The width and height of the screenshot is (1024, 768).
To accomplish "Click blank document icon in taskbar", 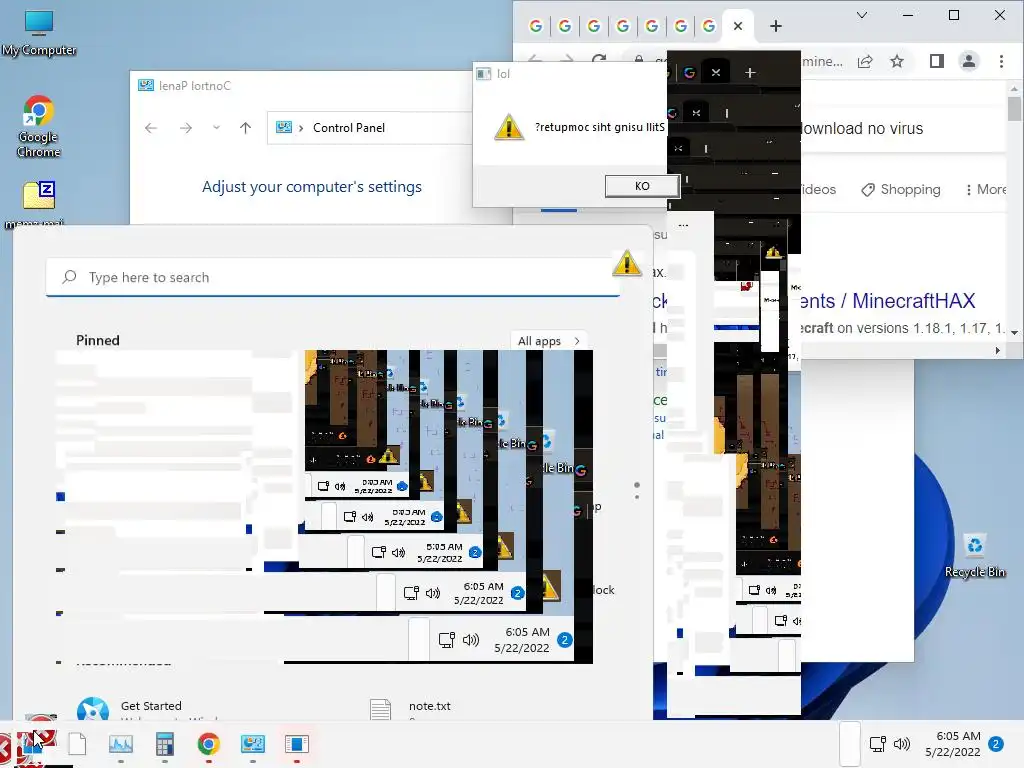I will pyautogui.click(x=77, y=744).
